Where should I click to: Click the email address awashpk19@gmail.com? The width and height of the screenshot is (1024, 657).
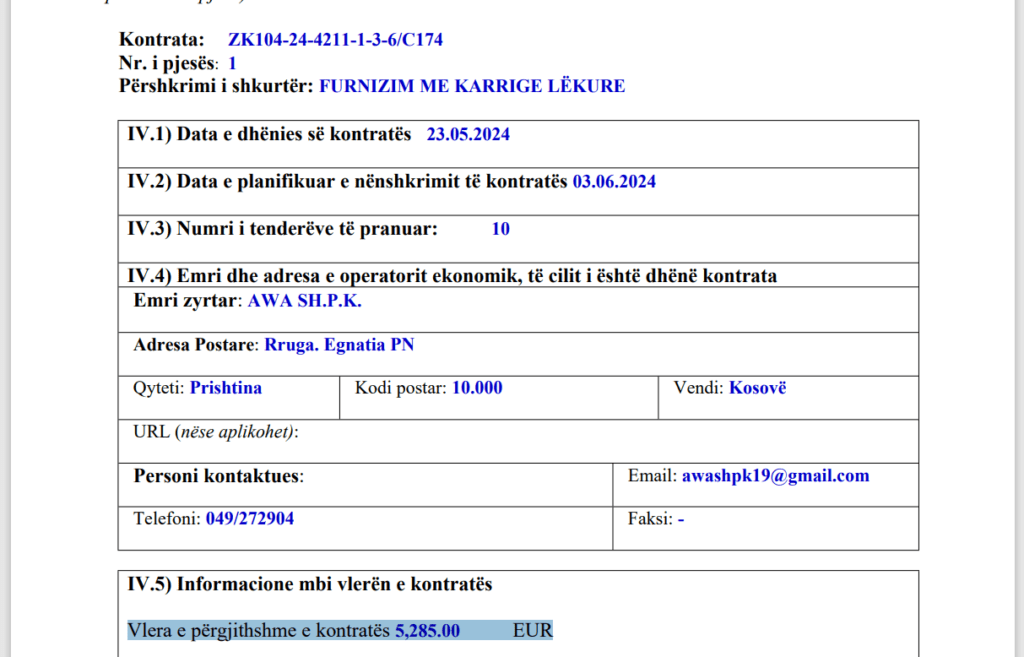(775, 476)
